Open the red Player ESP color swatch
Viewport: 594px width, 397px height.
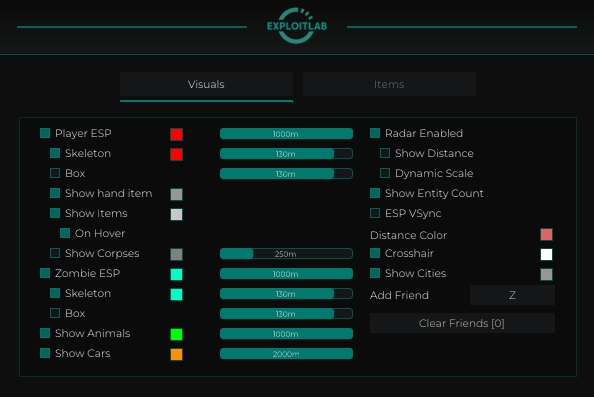177,134
